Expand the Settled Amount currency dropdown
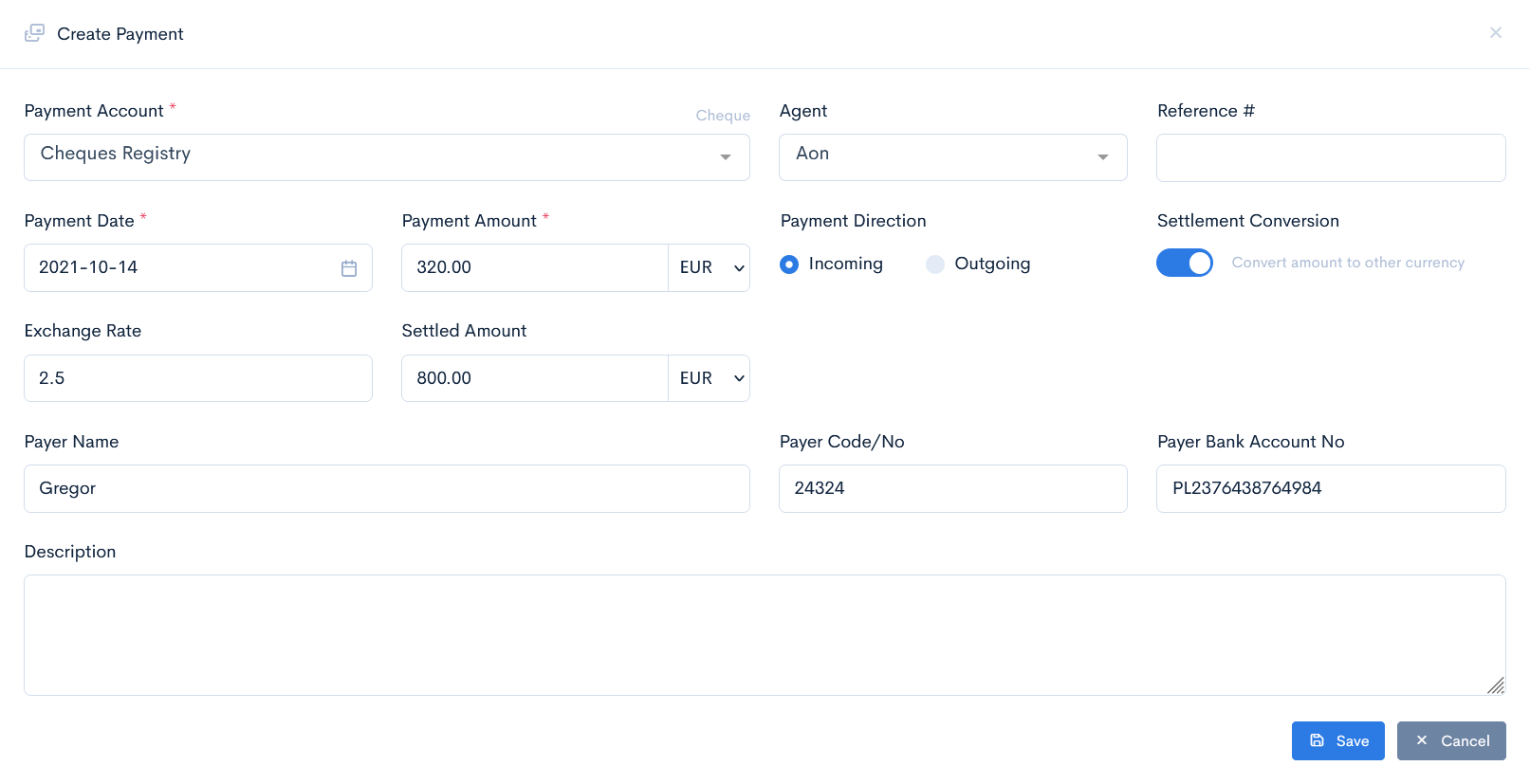This screenshot has width=1530, height=784. coord(709,377)
